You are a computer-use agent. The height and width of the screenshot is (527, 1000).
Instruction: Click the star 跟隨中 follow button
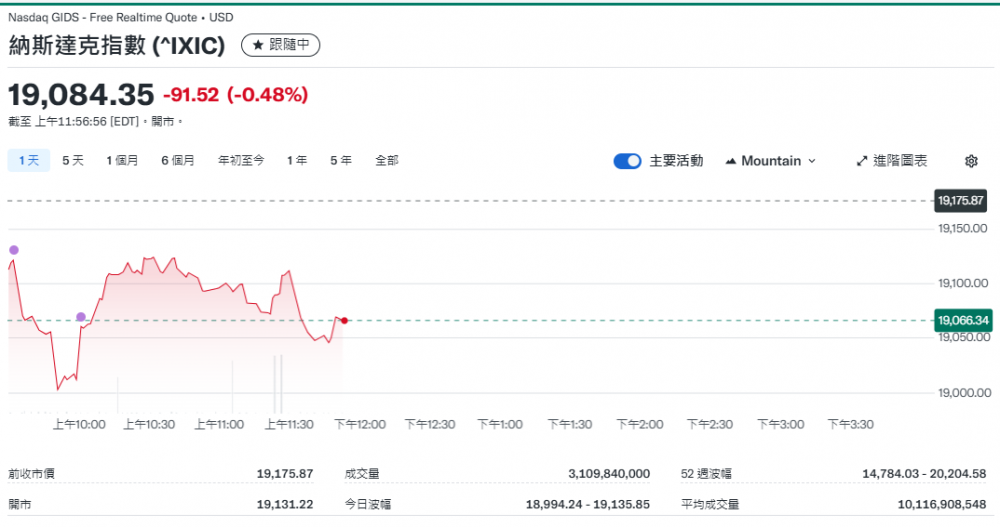click(x=280, y=45)
